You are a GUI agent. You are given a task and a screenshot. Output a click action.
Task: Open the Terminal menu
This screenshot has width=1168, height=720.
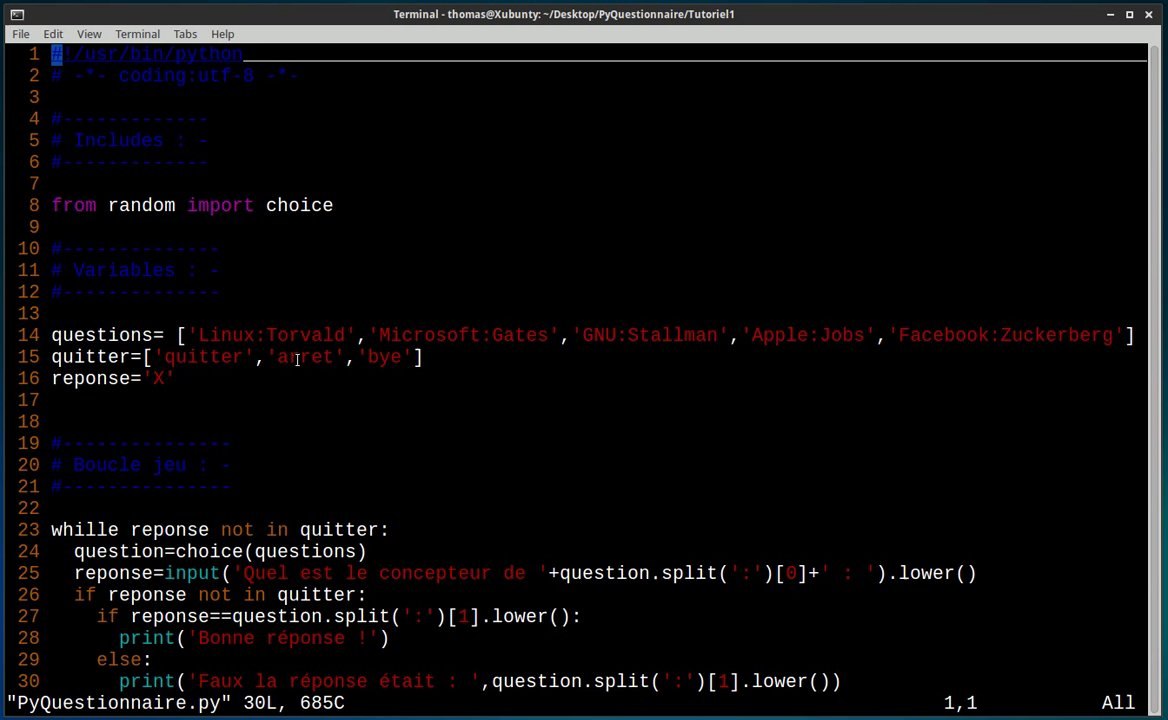[137, 34]
